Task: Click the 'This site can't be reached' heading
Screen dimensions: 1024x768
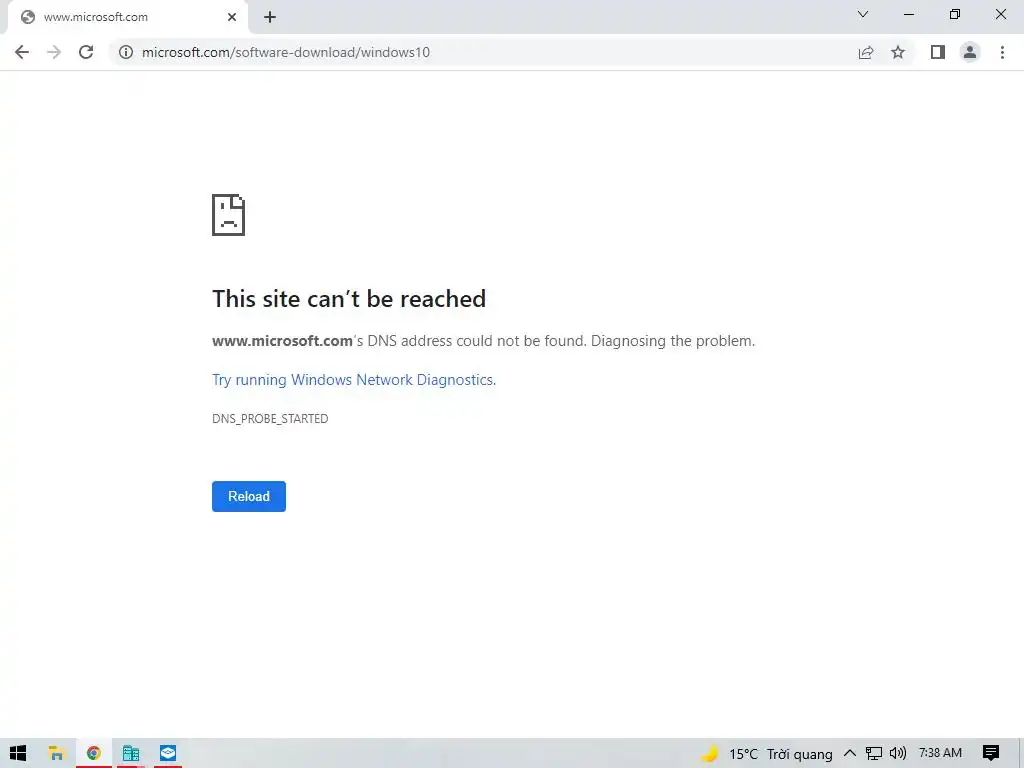Action: coord(349,298)
